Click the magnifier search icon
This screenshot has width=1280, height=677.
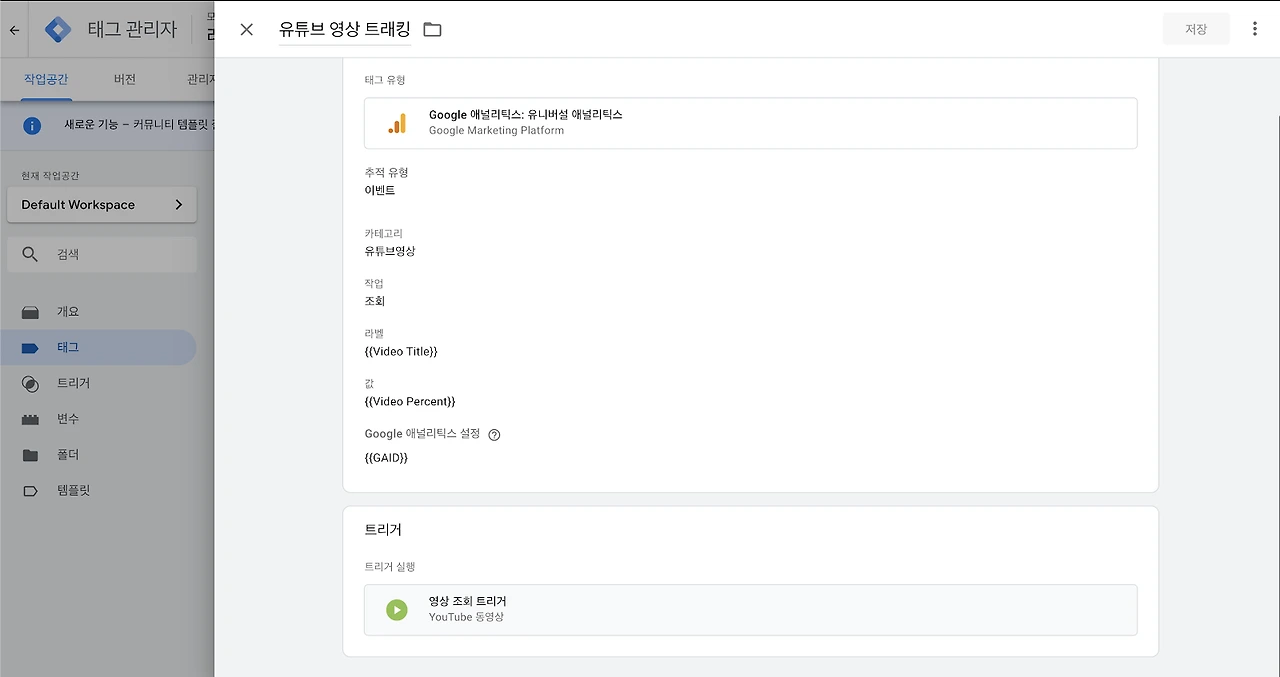click(x=30, y=255)
